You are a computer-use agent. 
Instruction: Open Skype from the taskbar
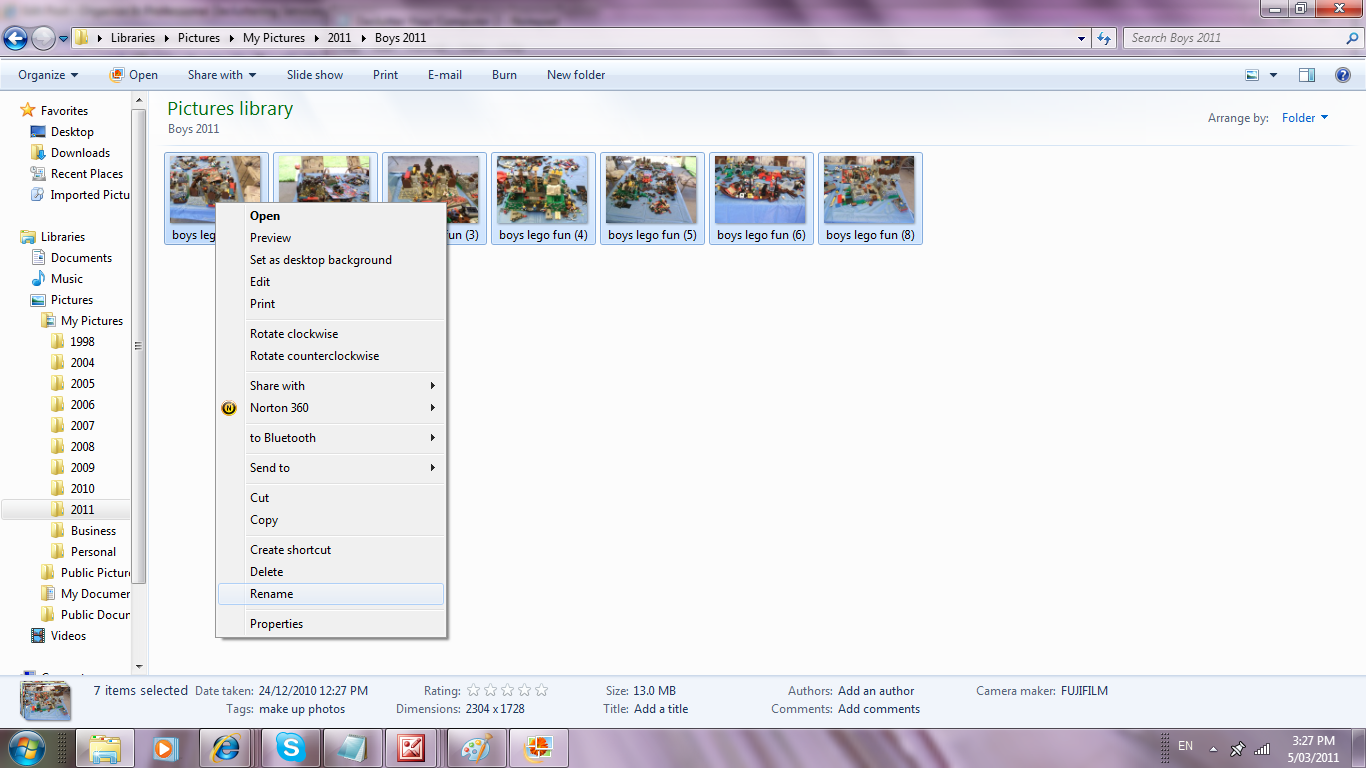(291, 747)
